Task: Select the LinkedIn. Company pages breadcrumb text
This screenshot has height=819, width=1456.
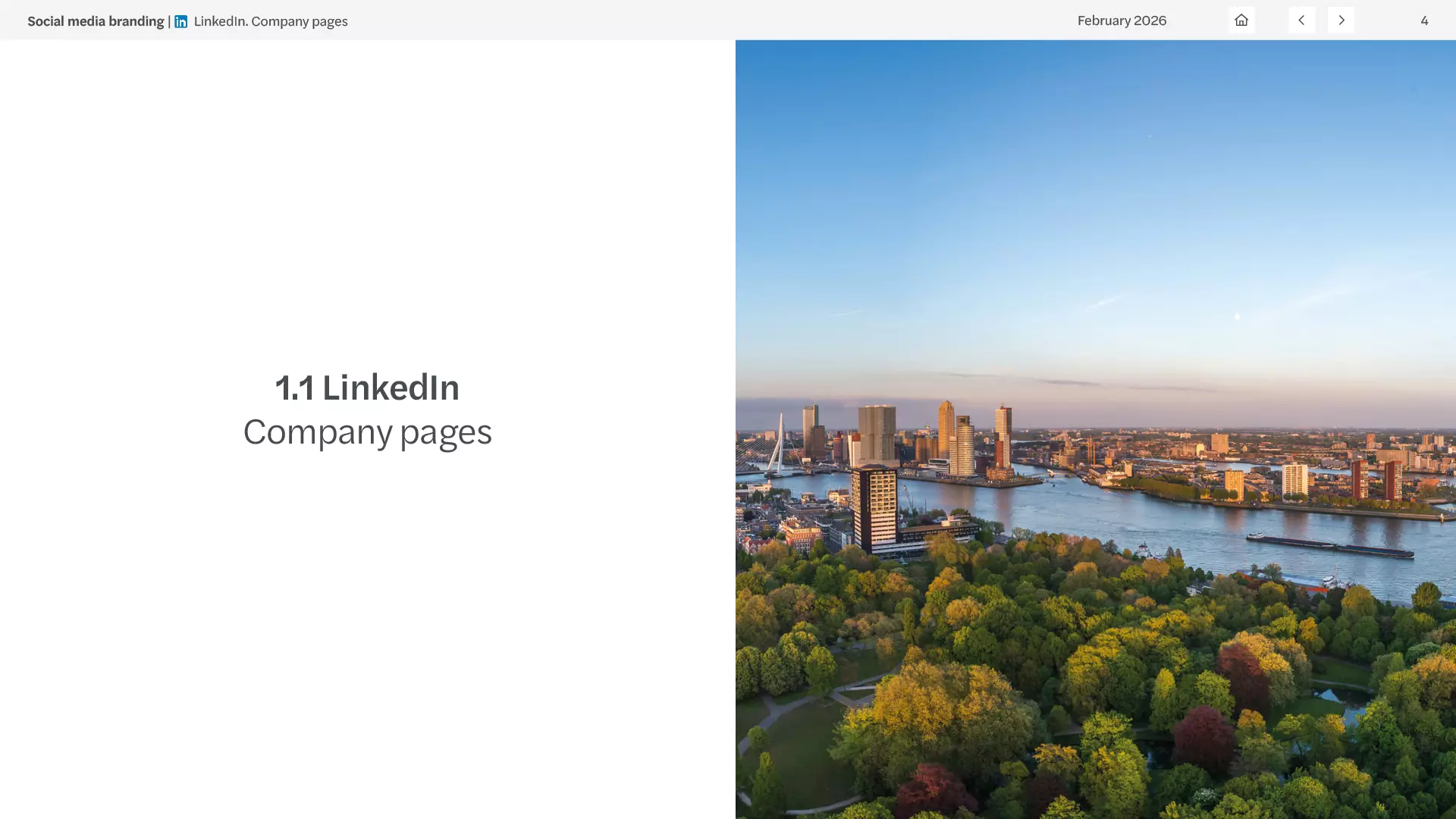Action: (271, 21)
